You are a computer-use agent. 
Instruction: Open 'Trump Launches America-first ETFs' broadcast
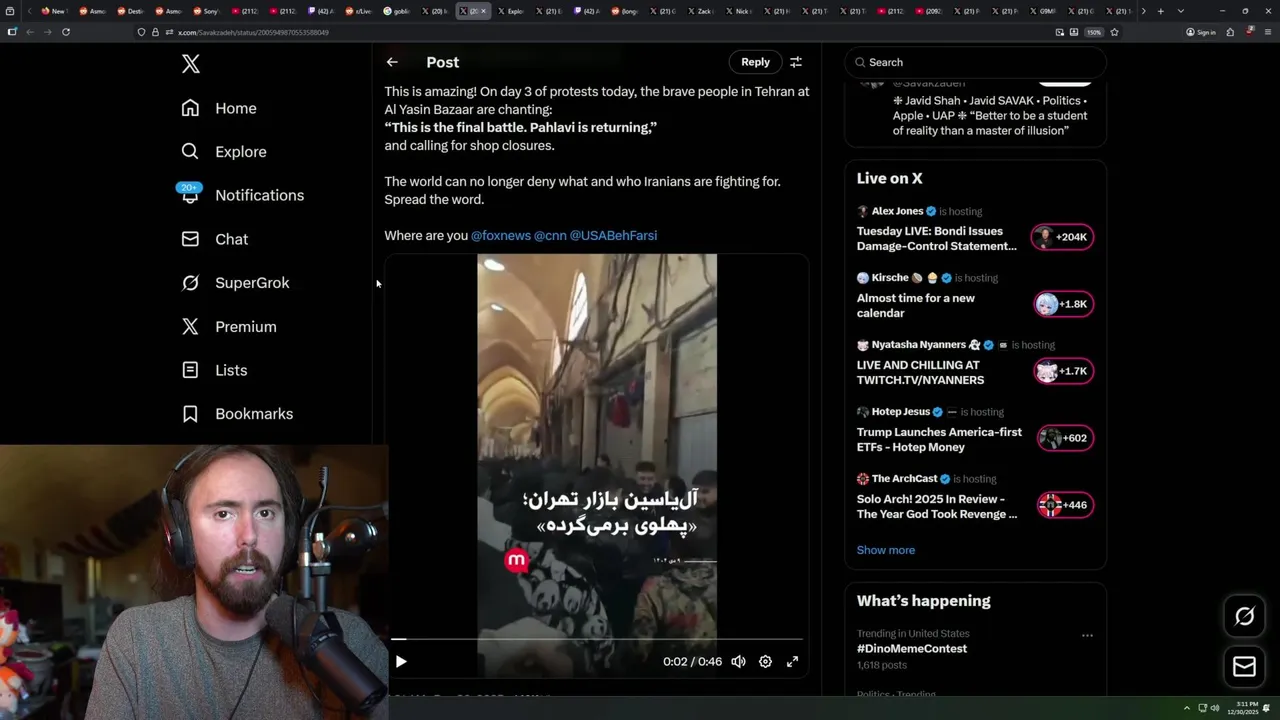[939, 439]
